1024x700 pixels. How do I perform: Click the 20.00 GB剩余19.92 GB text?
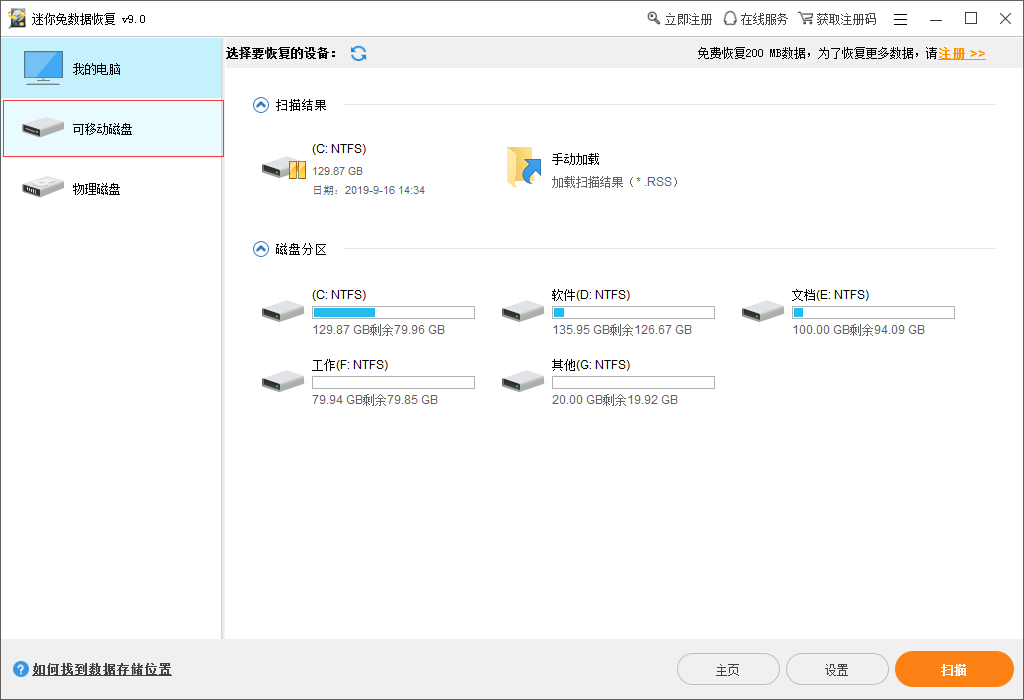pos(615,400)
